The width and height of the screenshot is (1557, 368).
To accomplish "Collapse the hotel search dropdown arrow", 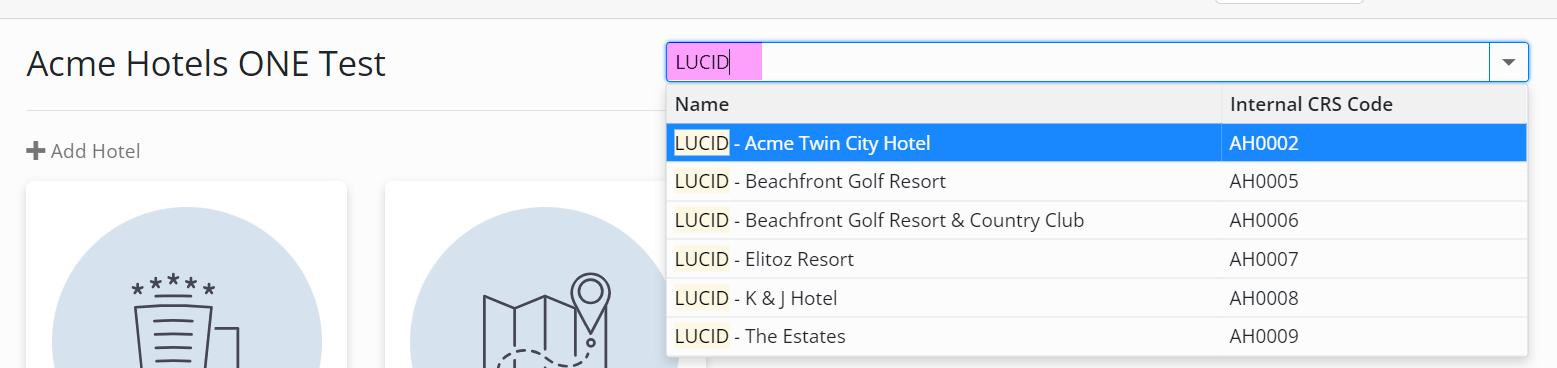I will [x=1509, y=62].
